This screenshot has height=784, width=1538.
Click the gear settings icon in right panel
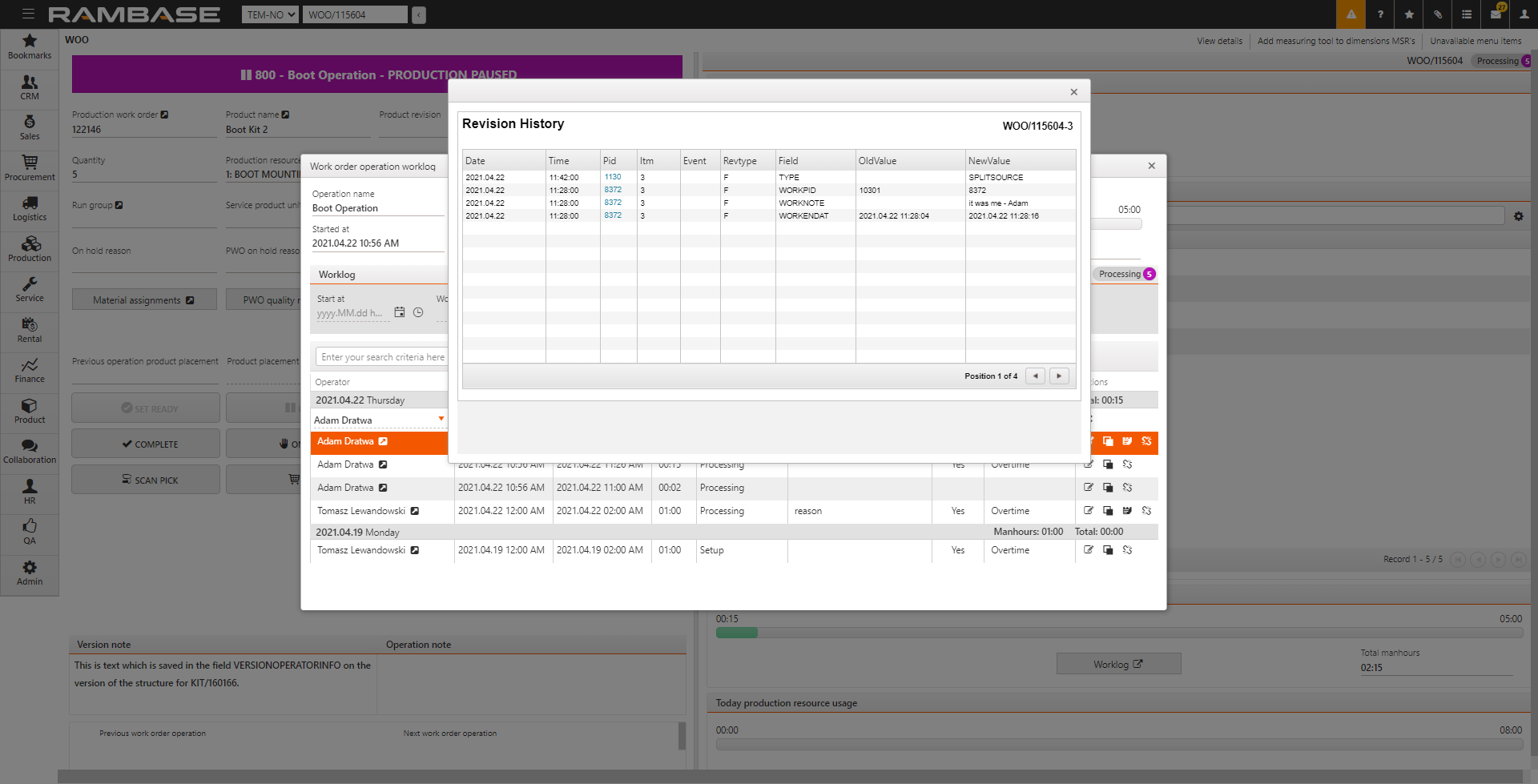coord(1518,216)
